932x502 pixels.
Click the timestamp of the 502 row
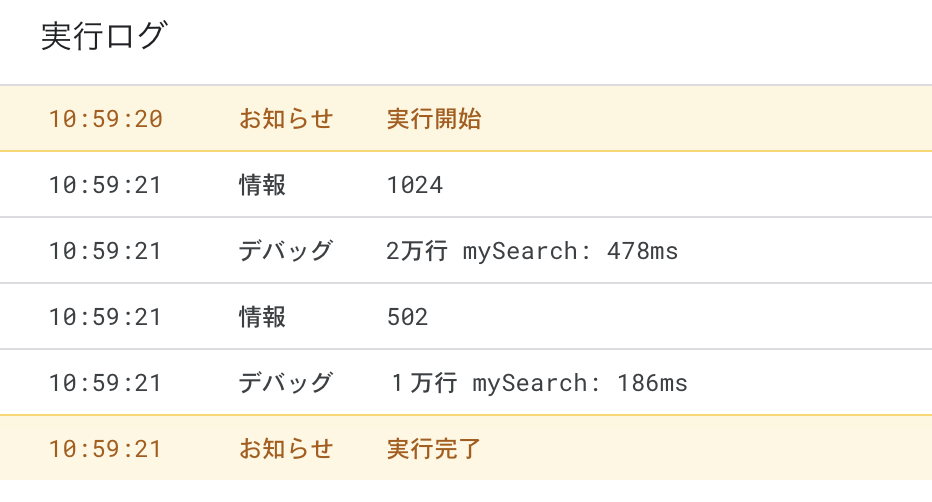pyautogui.click(x=105, y=317)
